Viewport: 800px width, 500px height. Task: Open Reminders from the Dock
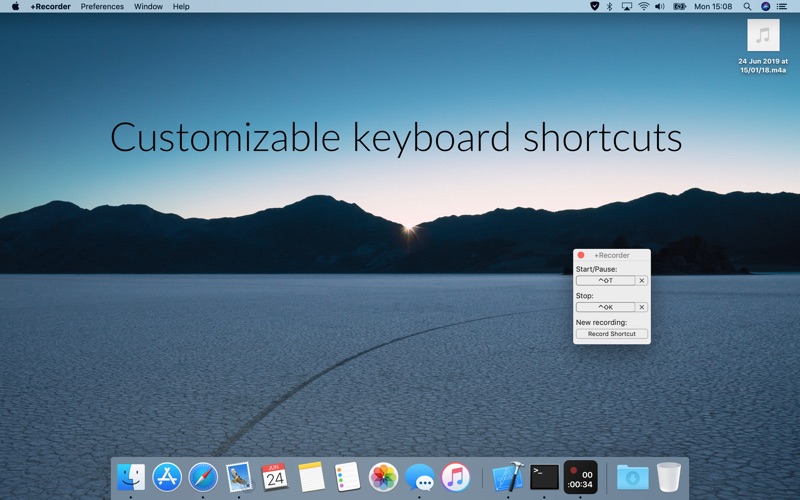click(347, 477)
